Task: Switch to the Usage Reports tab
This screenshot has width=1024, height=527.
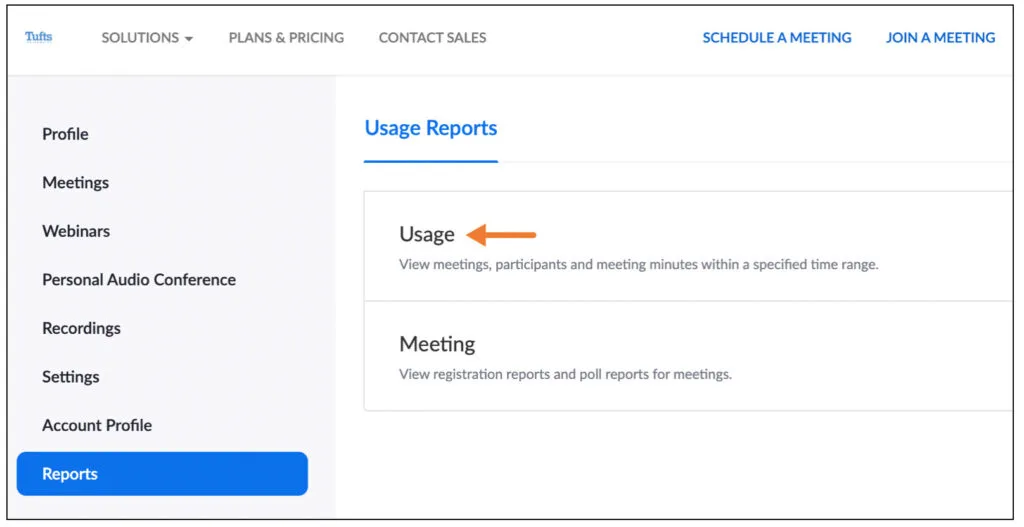Action: [x=430, y=128]
